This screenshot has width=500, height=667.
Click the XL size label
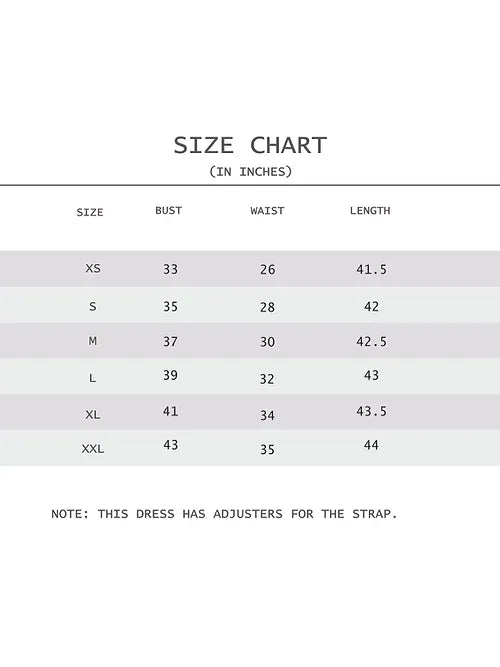(93, 414)
